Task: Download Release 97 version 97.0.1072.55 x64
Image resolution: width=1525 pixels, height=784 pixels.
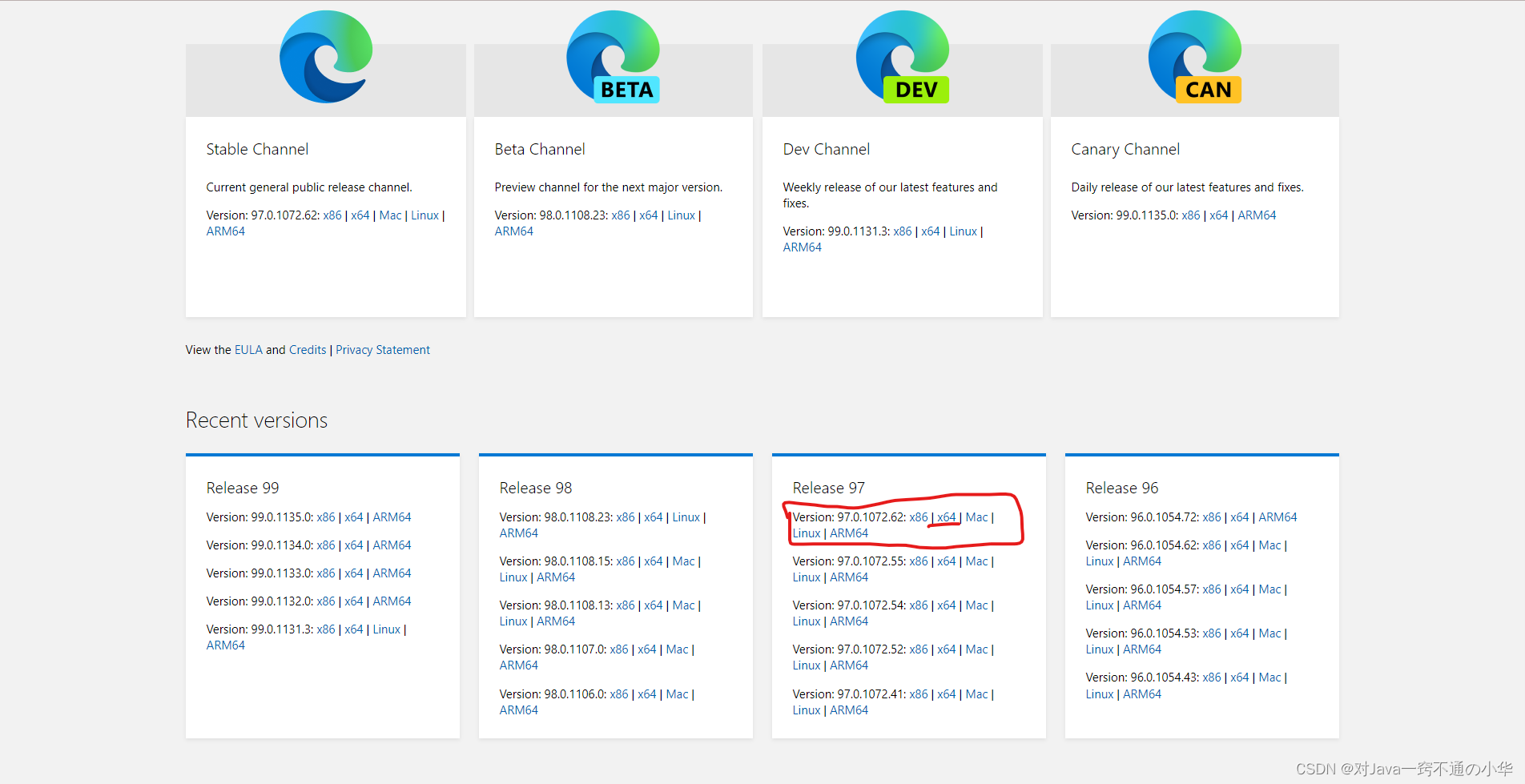Action: (947, 561)
